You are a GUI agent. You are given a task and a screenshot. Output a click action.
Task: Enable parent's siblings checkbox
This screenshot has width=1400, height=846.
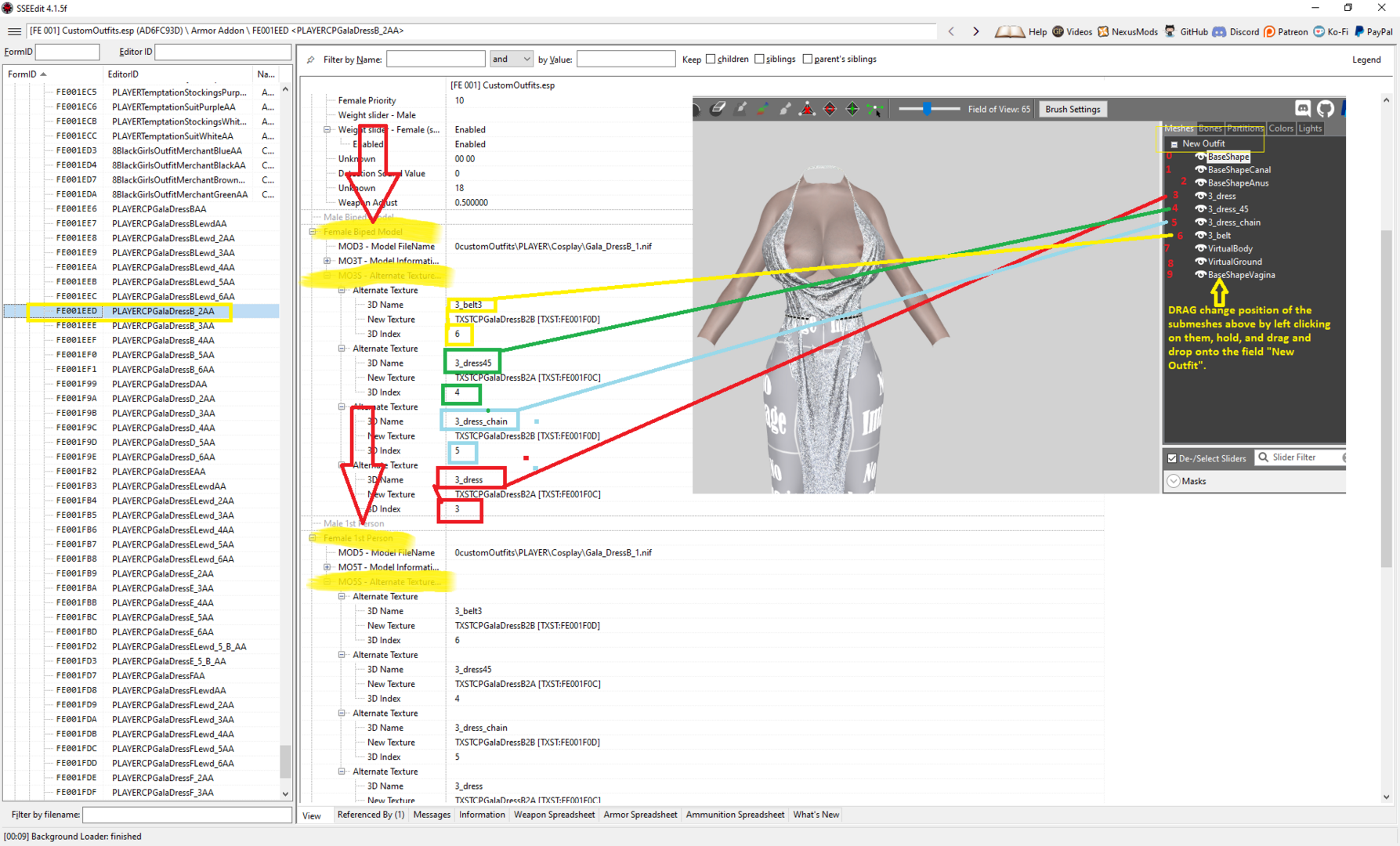[x=808, y=59]
